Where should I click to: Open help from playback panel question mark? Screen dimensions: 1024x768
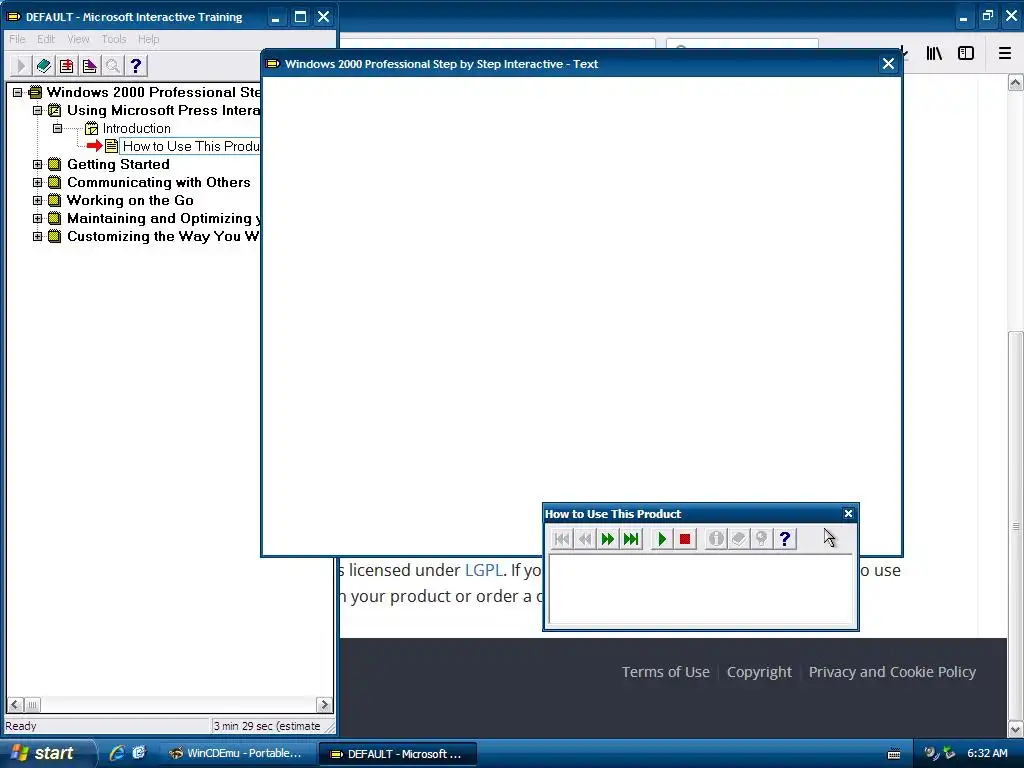(x=785, y=539)
